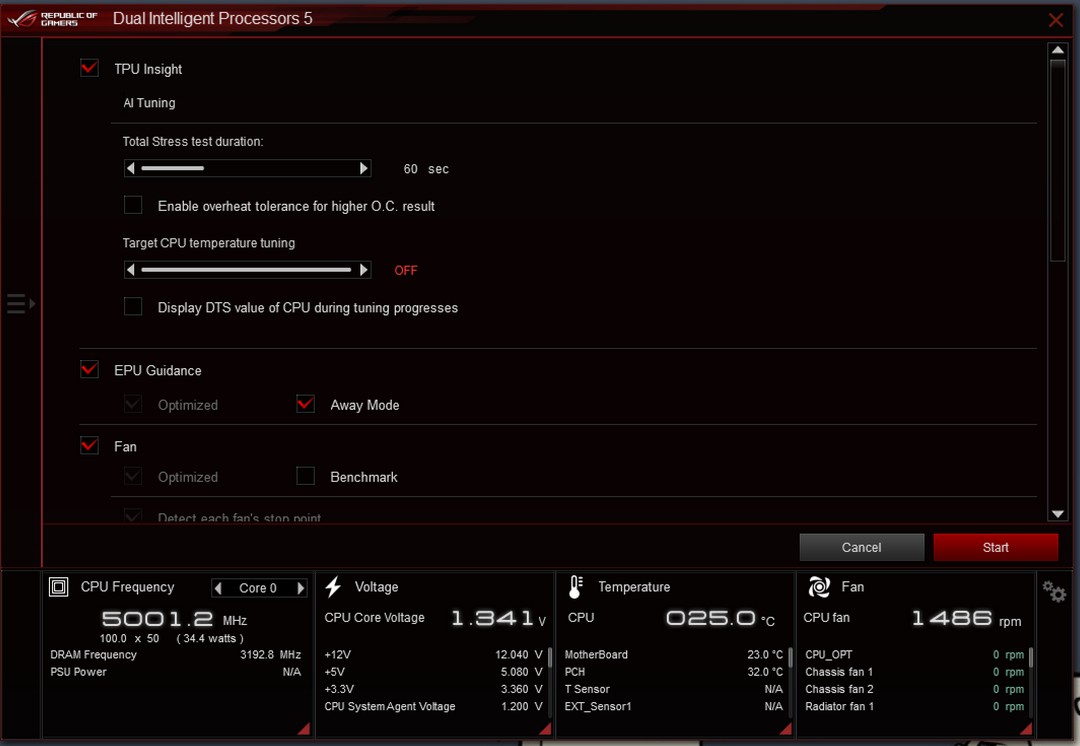Open monitor settings gear icon
The width and height of the screenshot is (1080, 746).
(x=1054, y=591)
